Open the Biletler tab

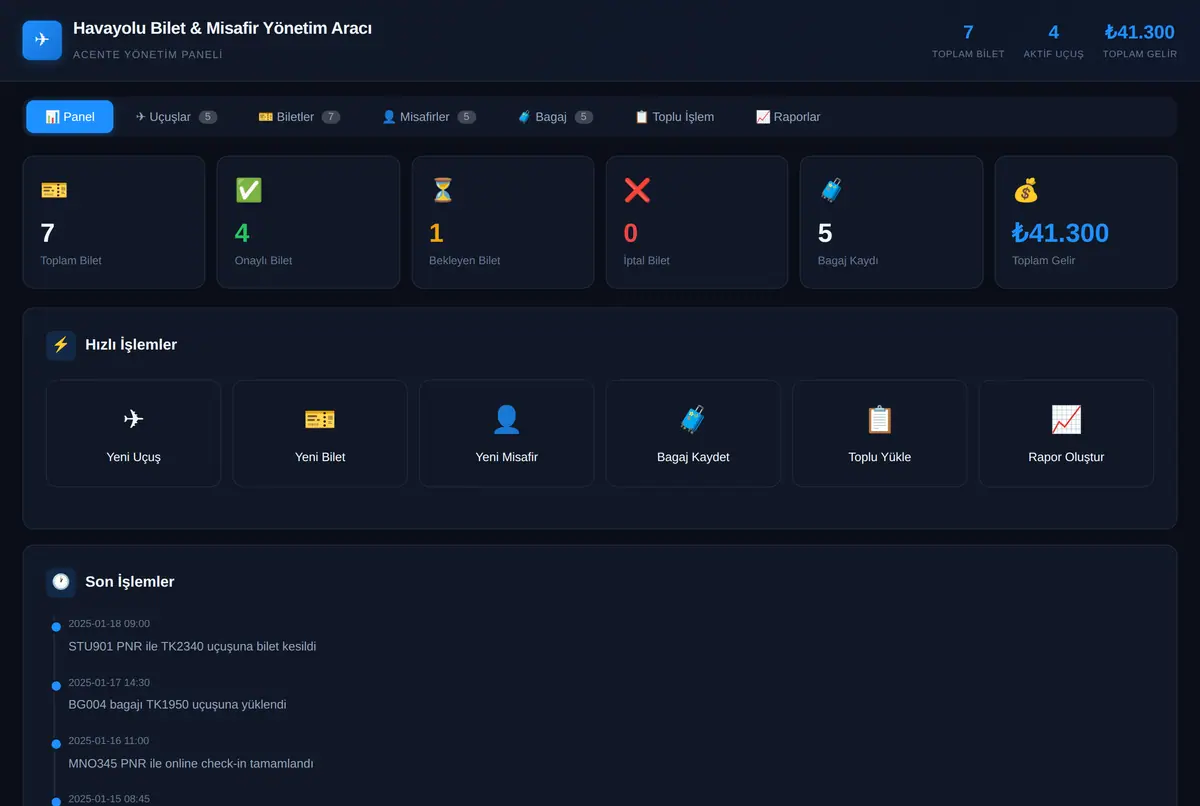coord(299,117)
